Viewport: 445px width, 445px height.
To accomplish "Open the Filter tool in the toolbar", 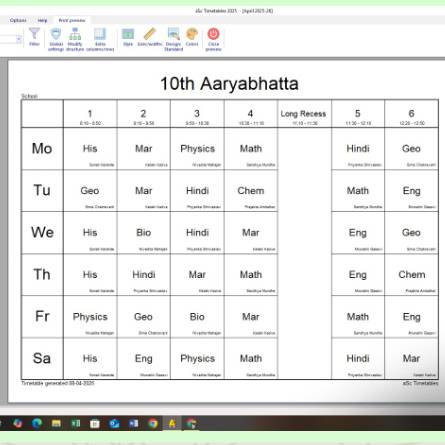I will tap(34, 37).
